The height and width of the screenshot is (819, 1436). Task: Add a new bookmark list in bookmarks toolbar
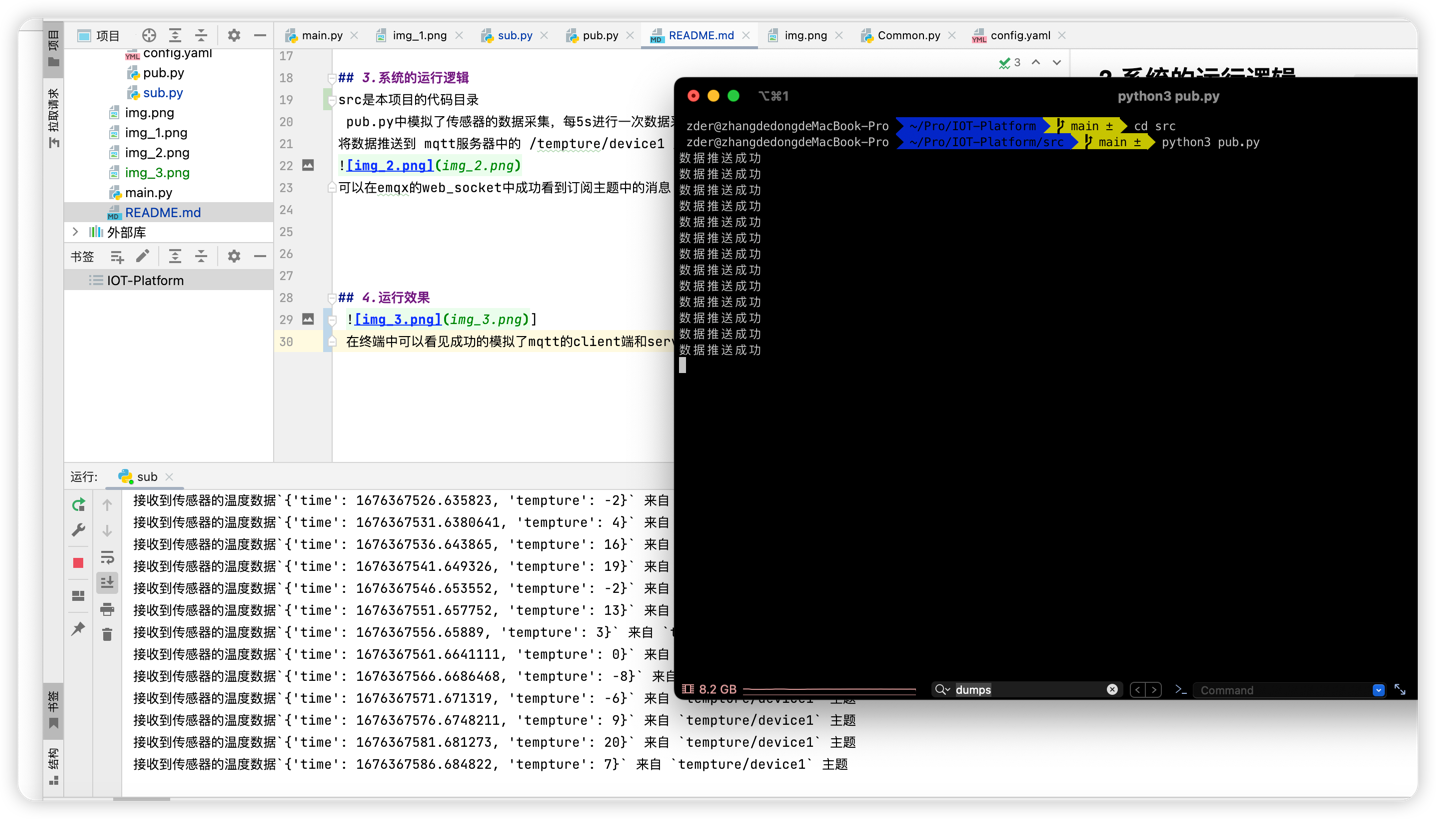[117, 257]
